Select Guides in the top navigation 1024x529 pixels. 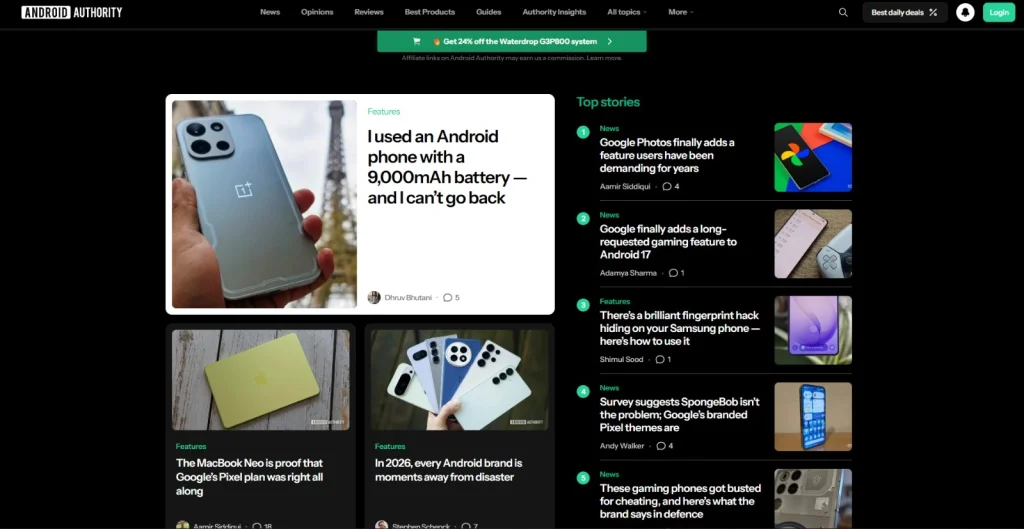(x=488, y=12)
